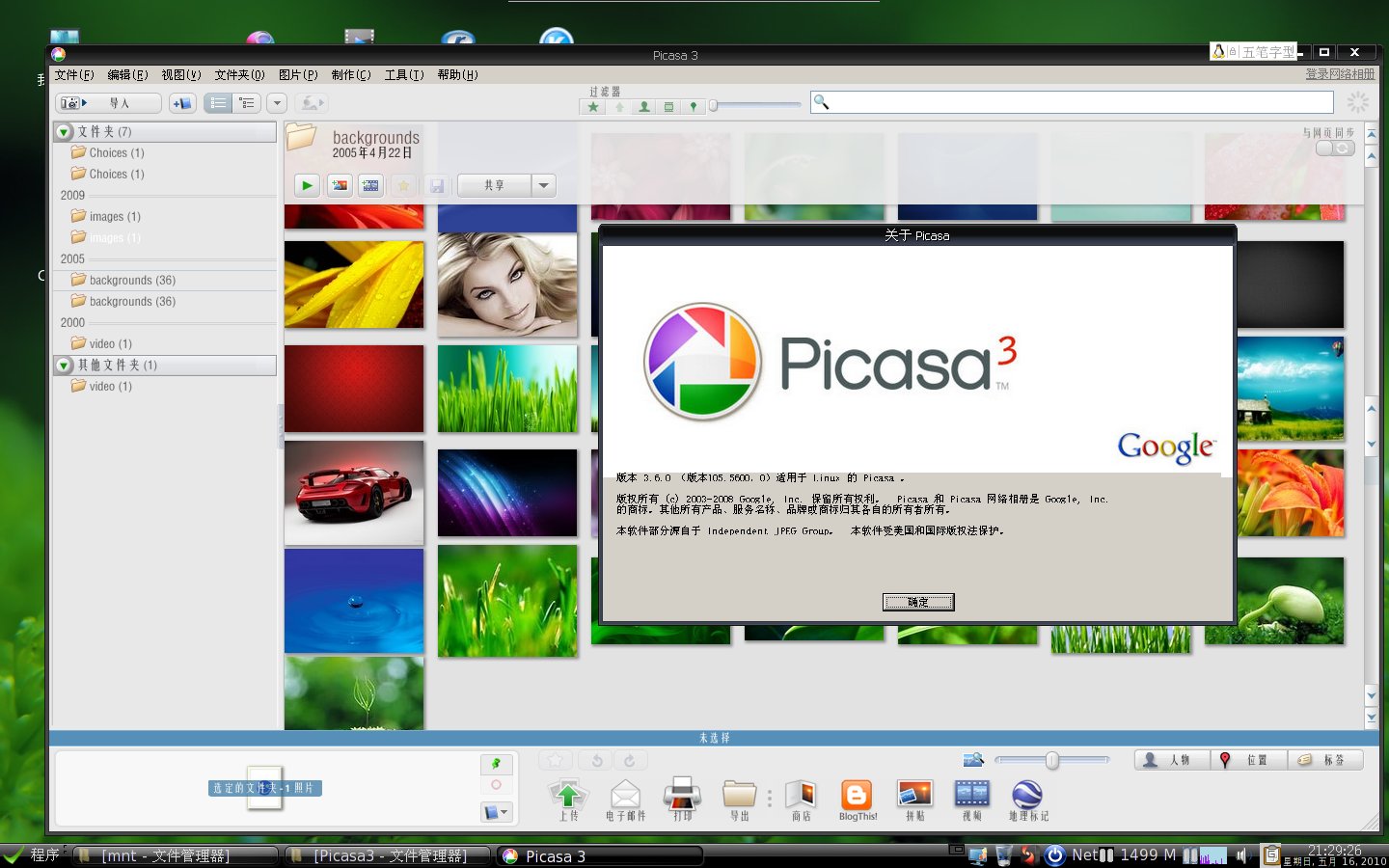Toggle the 人物 people panel
1389x868 pixels.
coord(1172,760)
